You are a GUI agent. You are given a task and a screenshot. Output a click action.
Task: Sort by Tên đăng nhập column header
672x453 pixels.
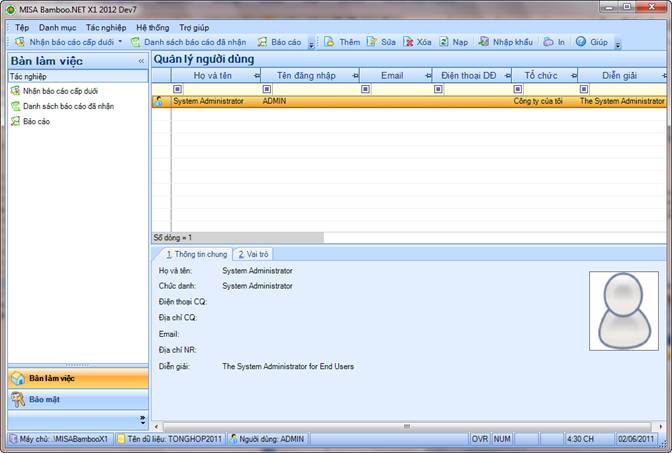pos(306,75)
